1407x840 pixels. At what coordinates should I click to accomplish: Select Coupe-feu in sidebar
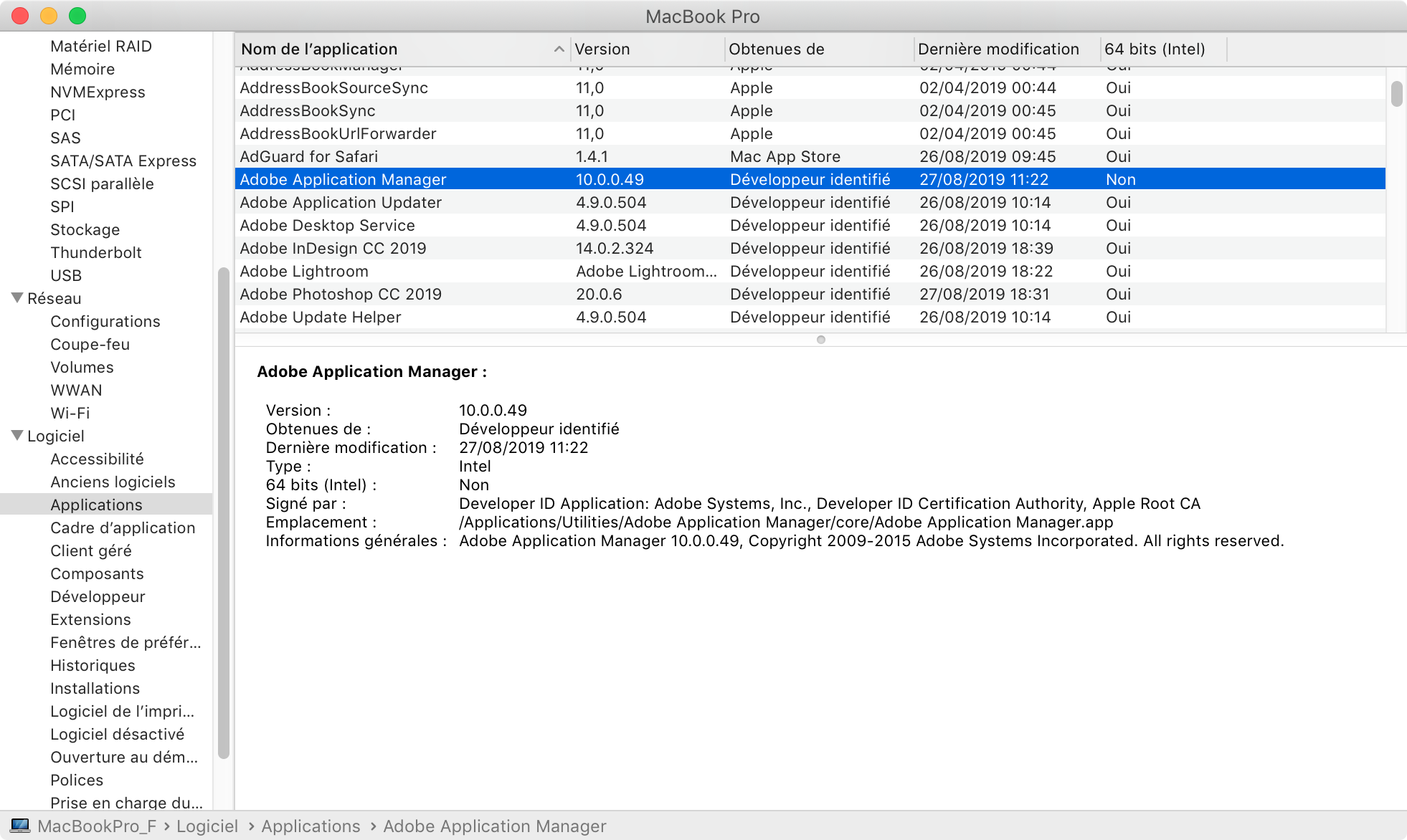[90, 344]
